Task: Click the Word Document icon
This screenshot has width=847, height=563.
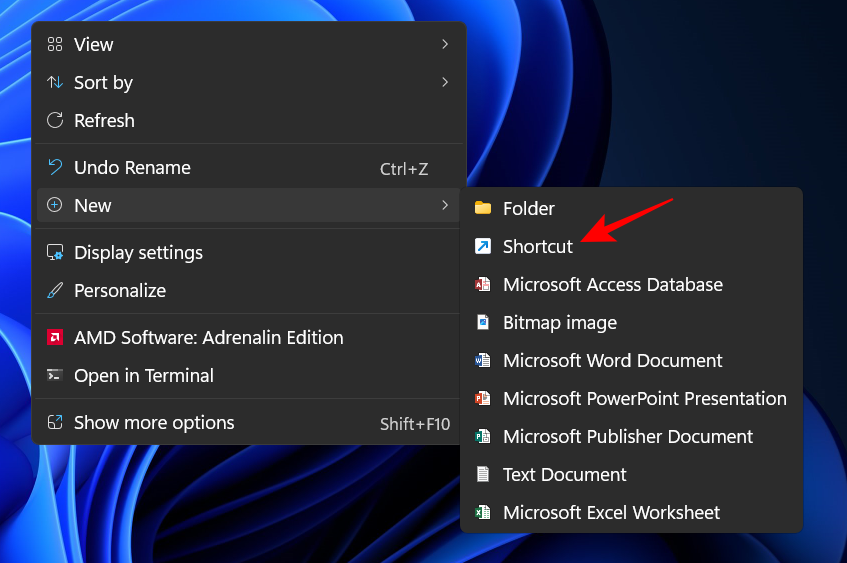Action: click(x=483, y=360)
